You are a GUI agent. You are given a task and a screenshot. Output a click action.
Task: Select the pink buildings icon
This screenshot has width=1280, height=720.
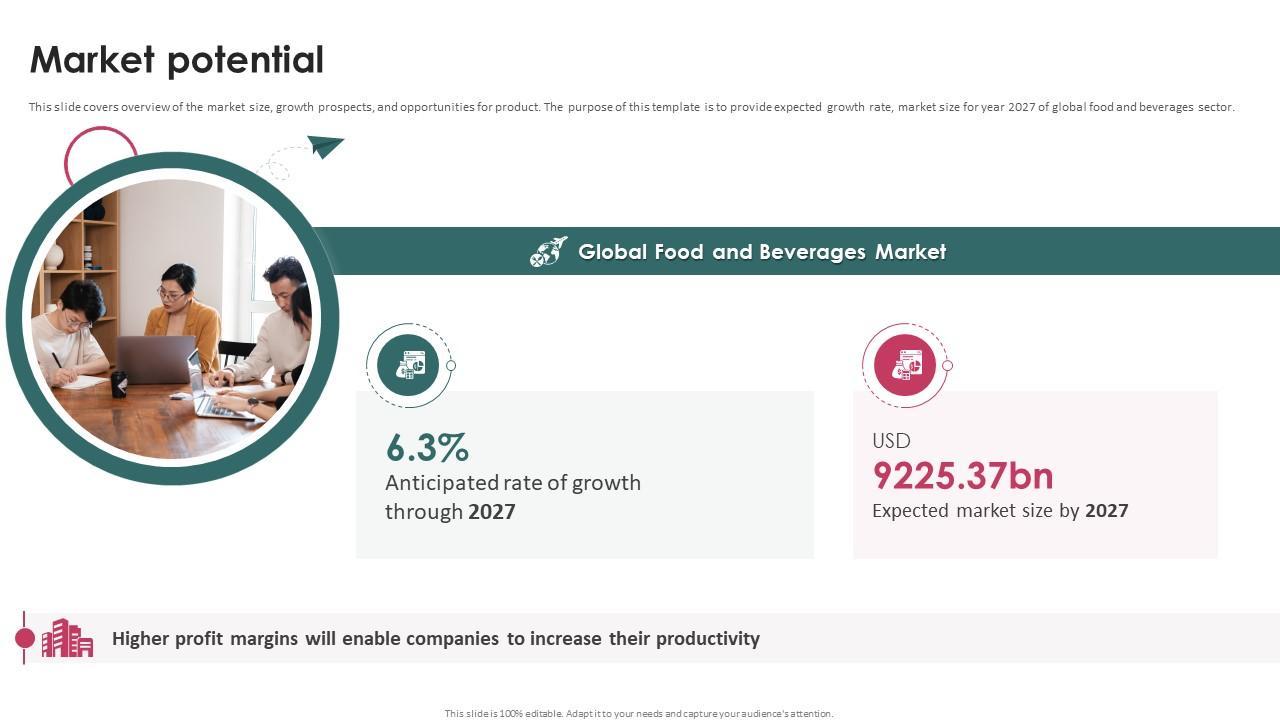[x=67, y=638]
